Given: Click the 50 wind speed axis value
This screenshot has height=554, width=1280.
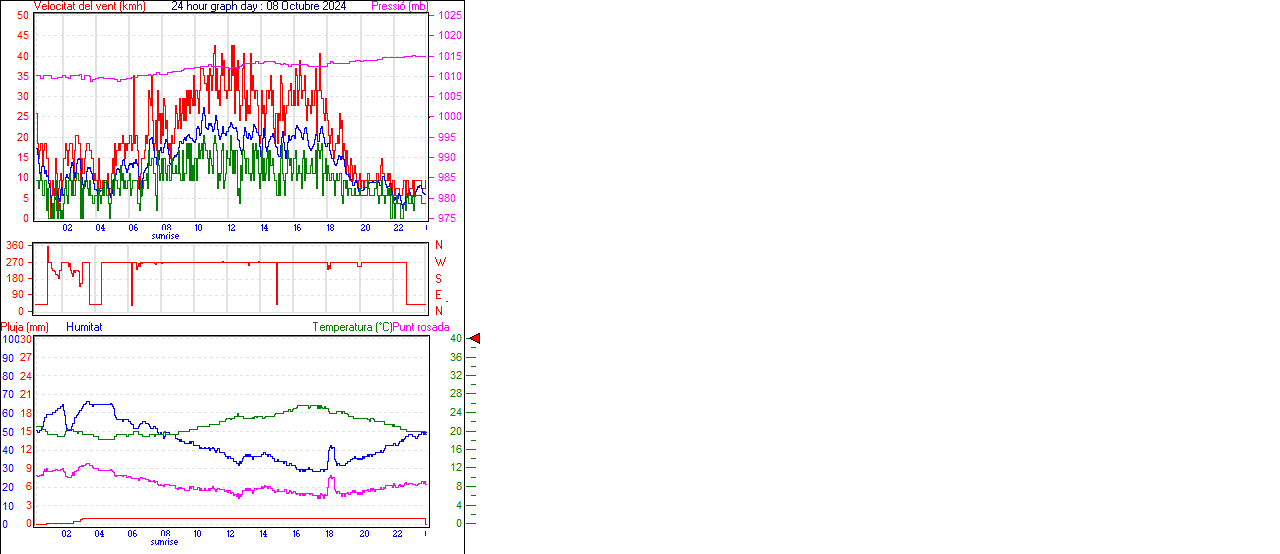Looking at the screenshot, I should pos(22,16).
